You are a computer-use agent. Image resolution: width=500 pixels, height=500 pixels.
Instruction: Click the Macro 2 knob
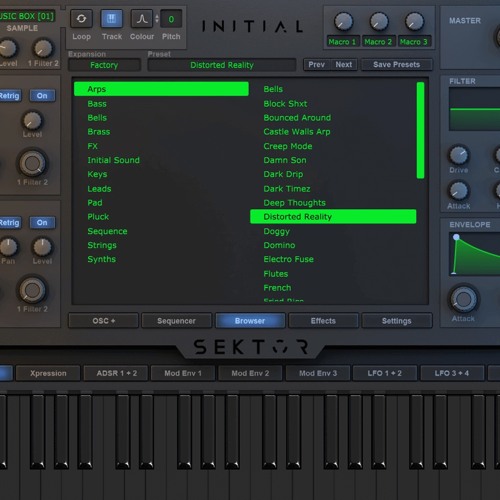point(379,22)
